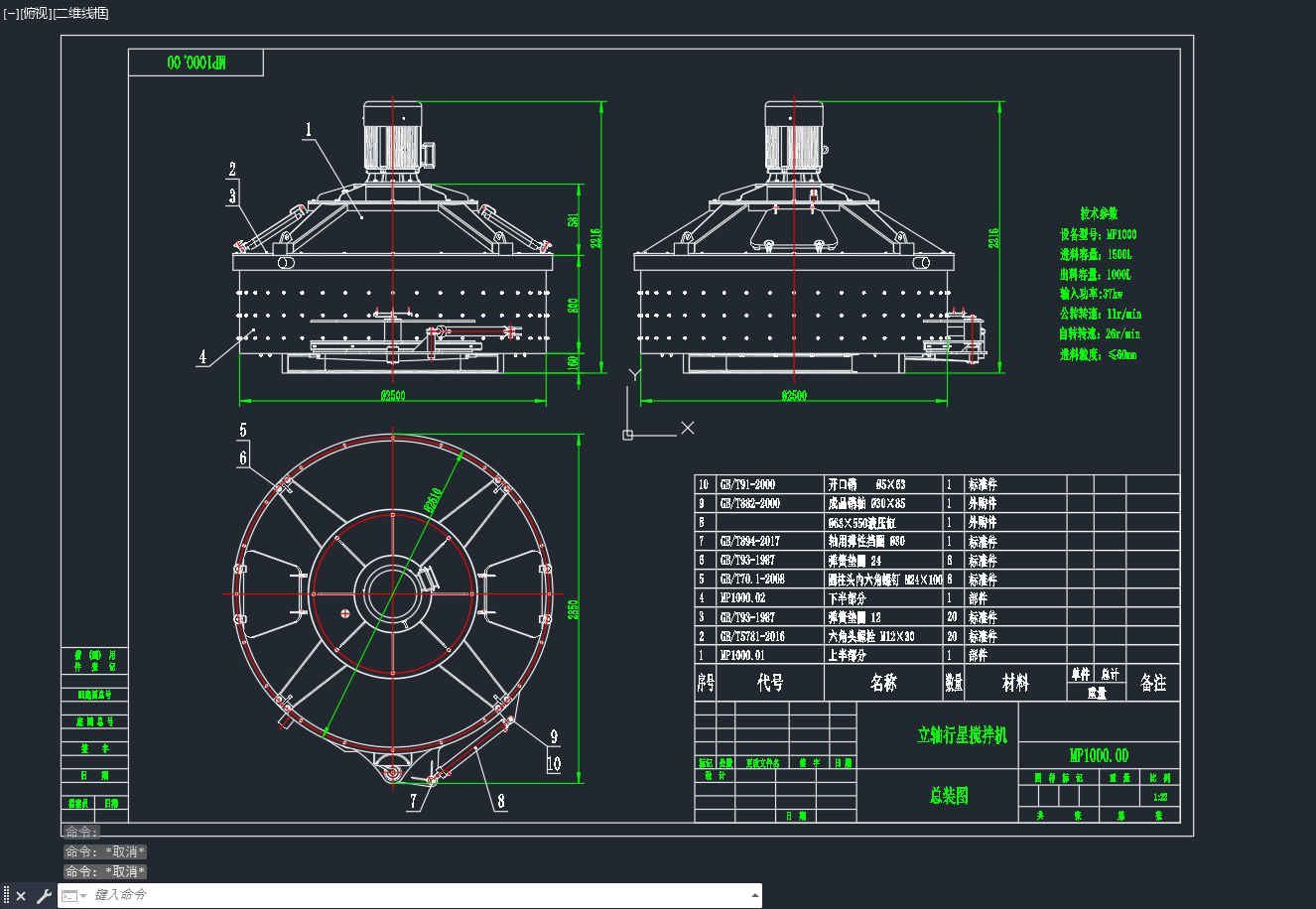
Task: Click the 数量 column header
Action: (x=954, y=683)
